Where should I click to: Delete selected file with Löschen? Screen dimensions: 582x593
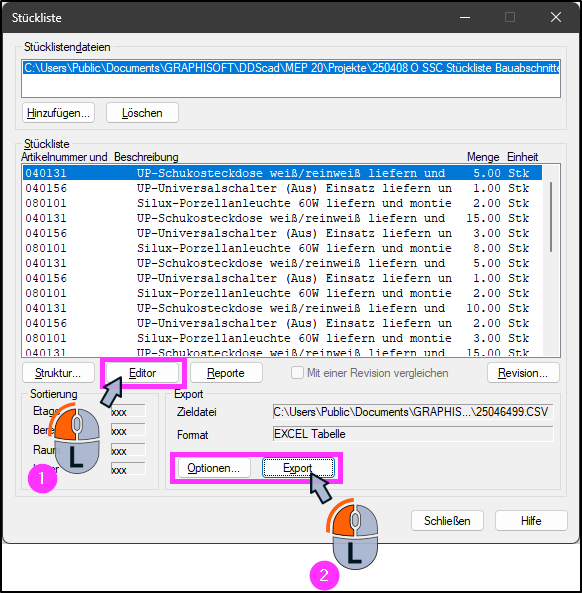click(x=142, y=113)
